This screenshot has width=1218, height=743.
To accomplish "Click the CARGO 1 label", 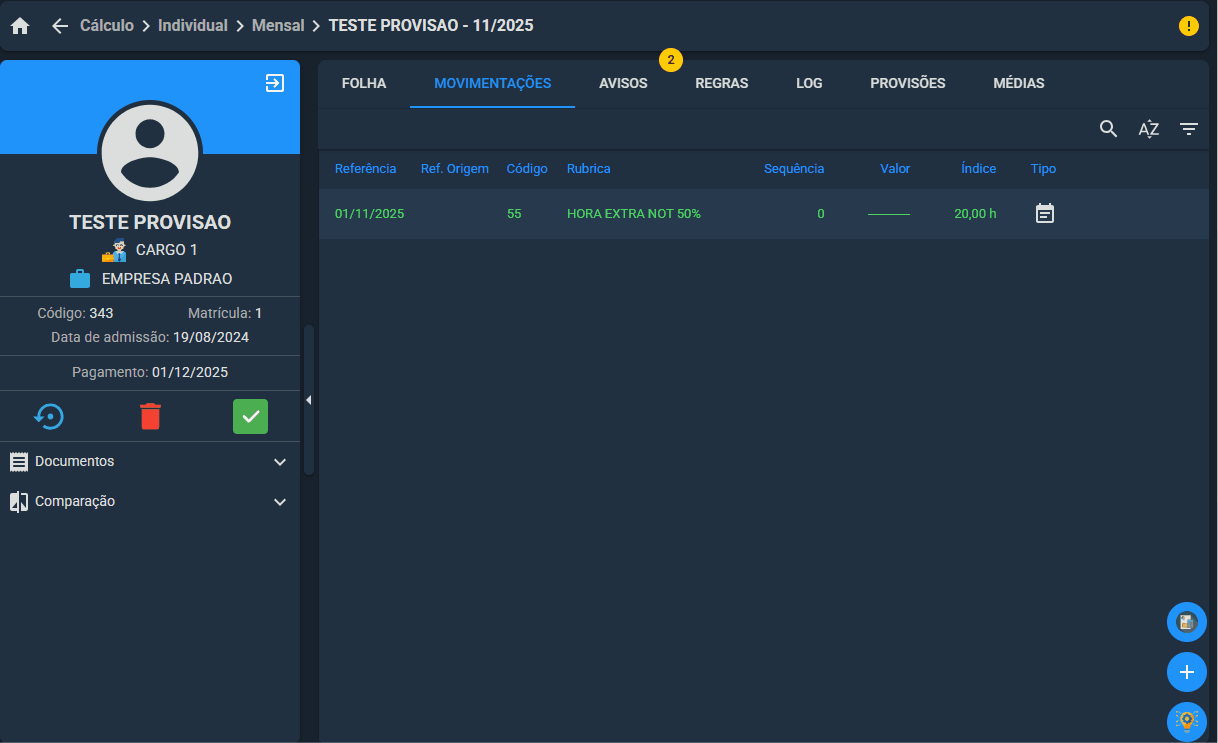I will pos(167,250).
